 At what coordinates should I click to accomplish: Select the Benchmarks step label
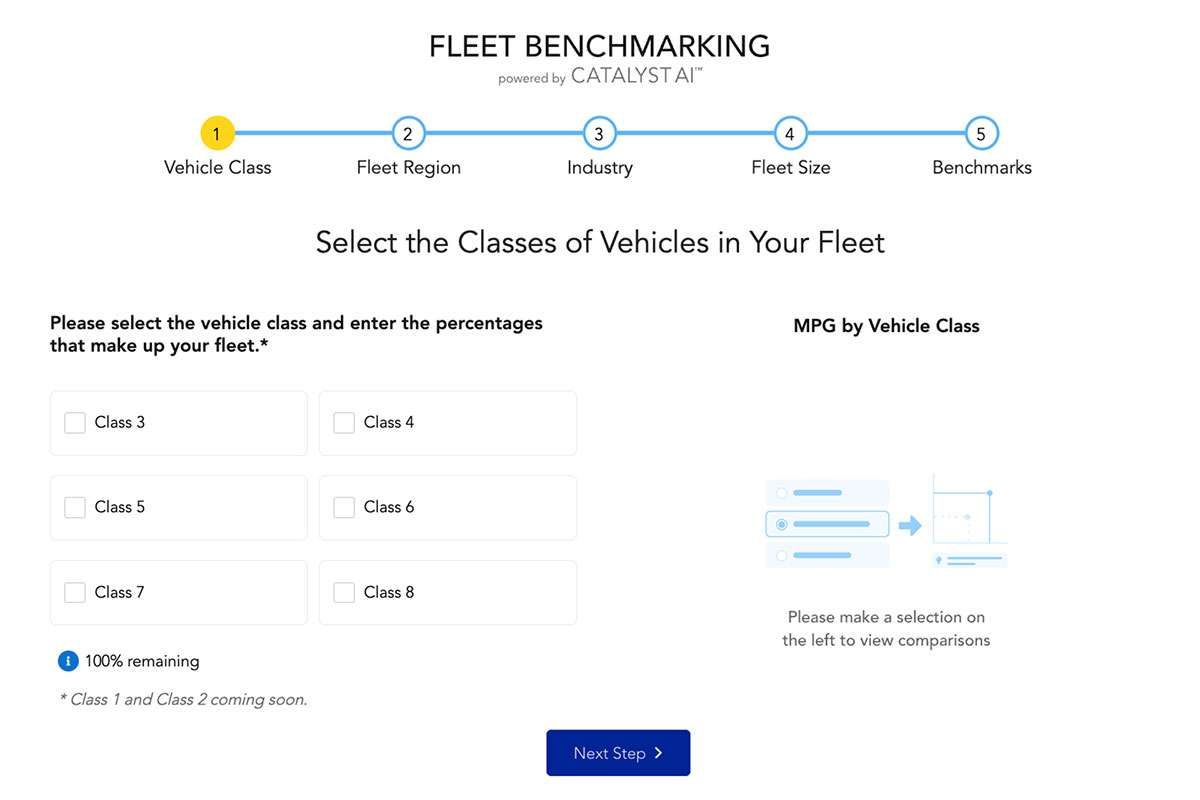981,167
